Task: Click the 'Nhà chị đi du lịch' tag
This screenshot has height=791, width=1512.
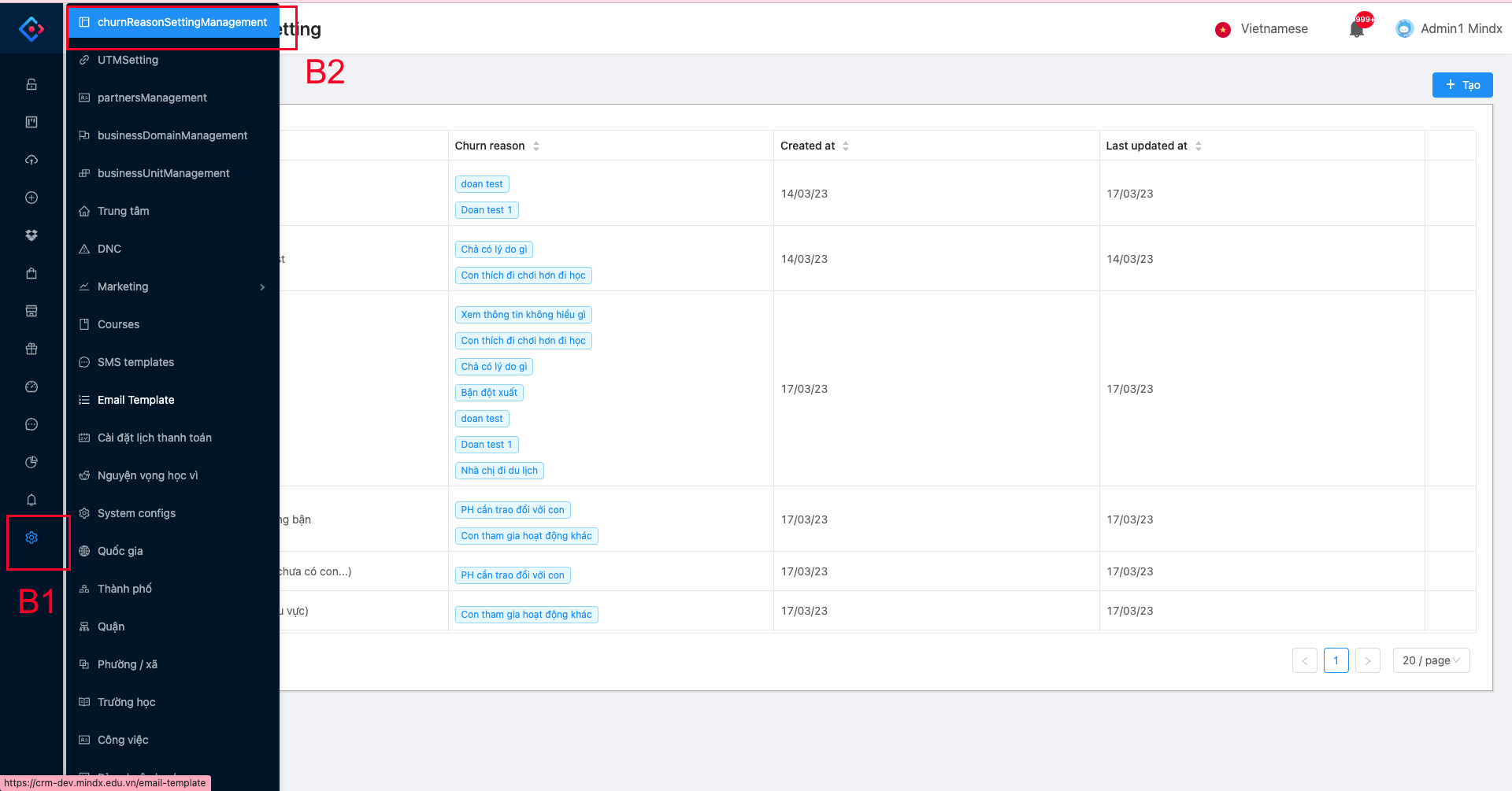Action: click(x=499, y=471)
